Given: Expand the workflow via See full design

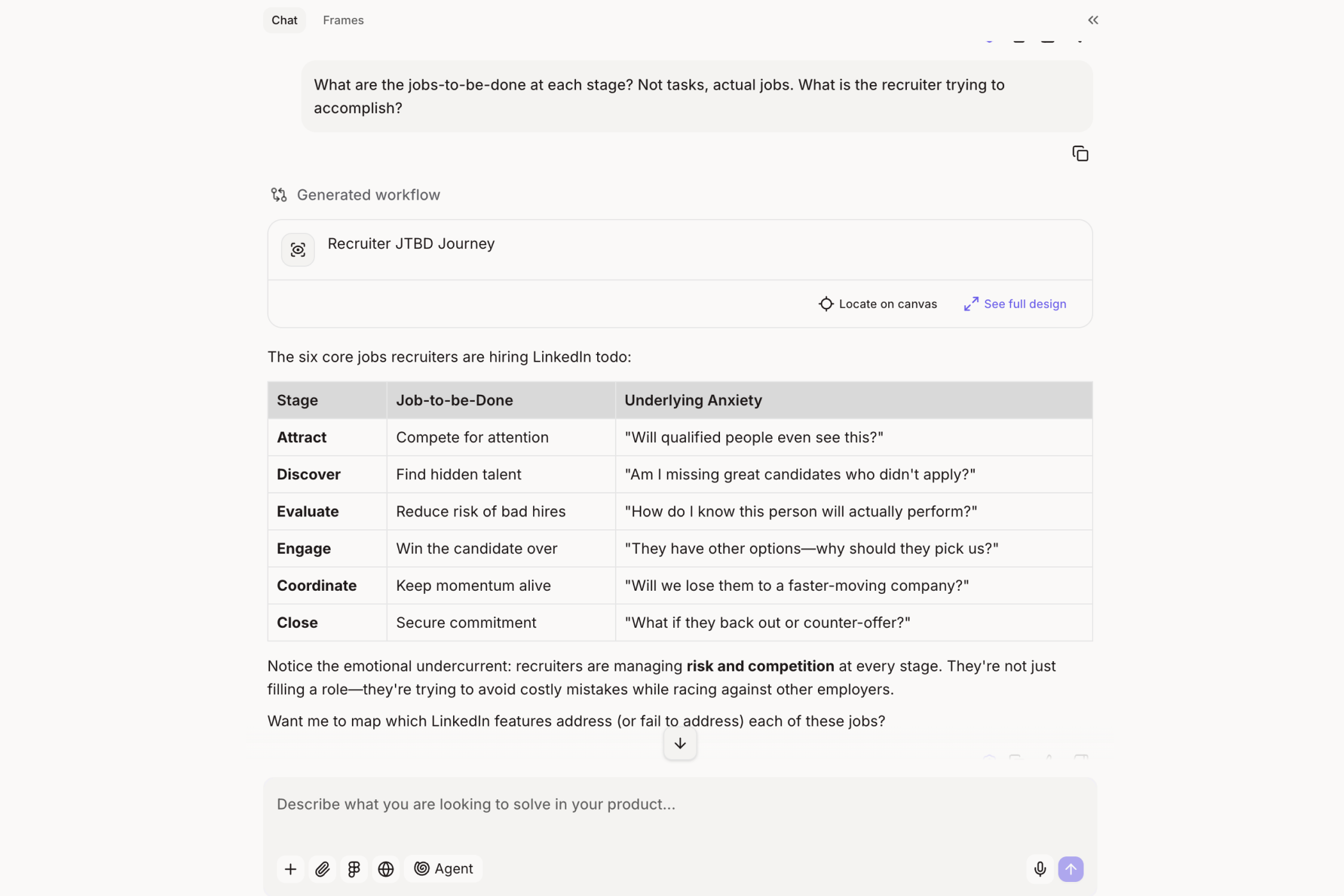Looking at the screenshot, I should click(1014, 303).
